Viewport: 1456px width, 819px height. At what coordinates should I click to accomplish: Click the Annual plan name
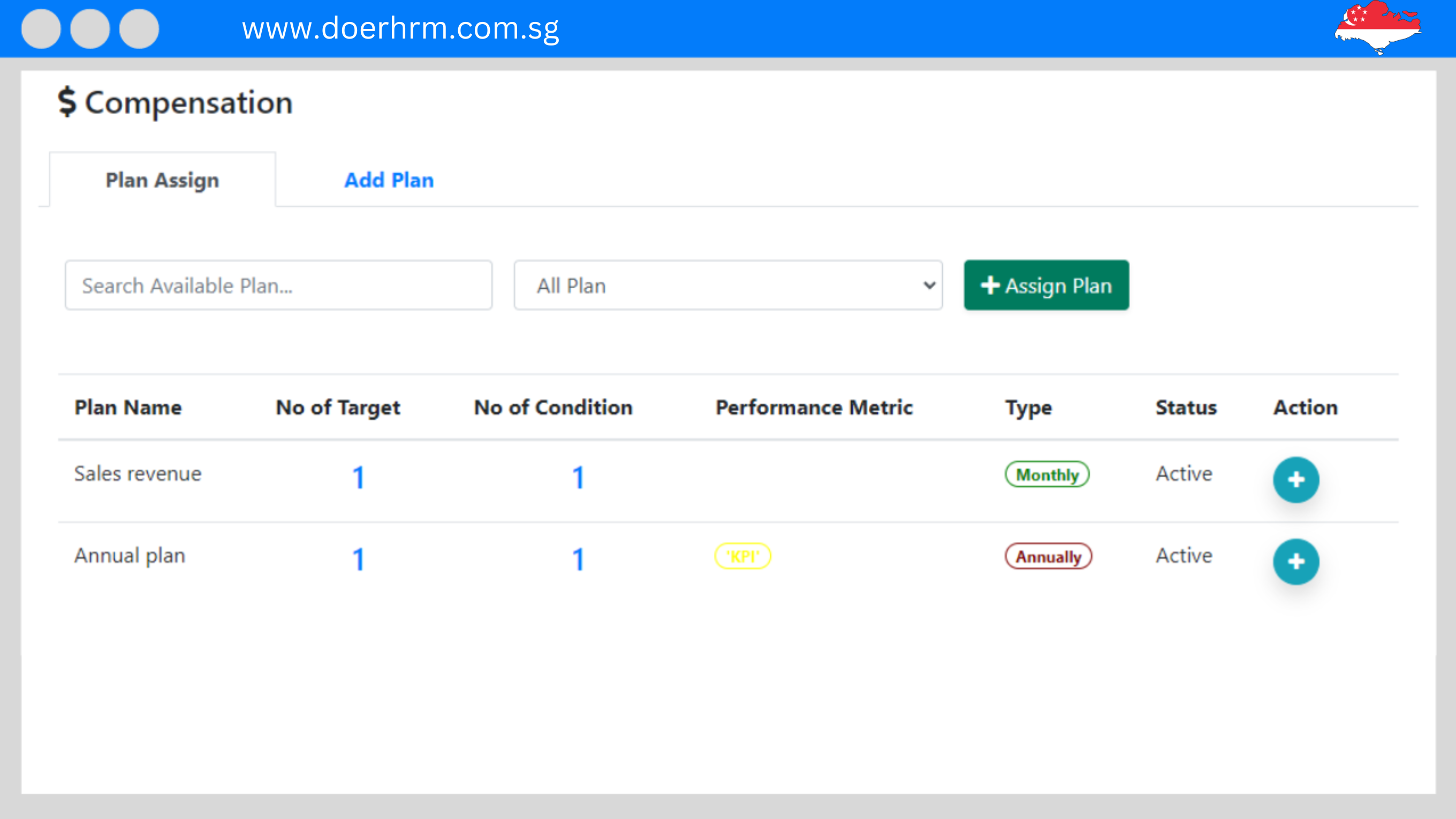click(x=130, y=556)
